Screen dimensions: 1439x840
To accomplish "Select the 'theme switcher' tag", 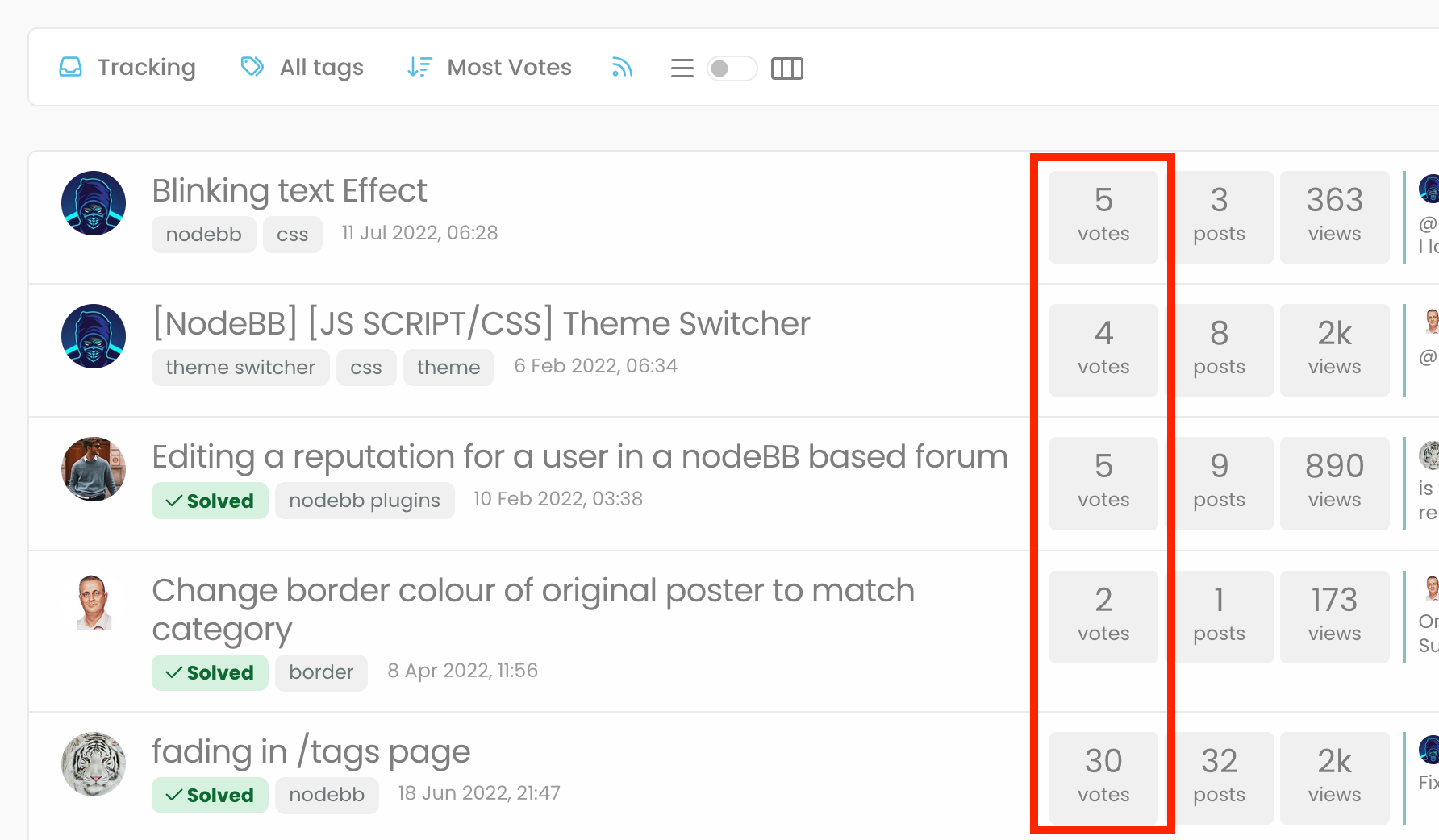I will (240, 368).
